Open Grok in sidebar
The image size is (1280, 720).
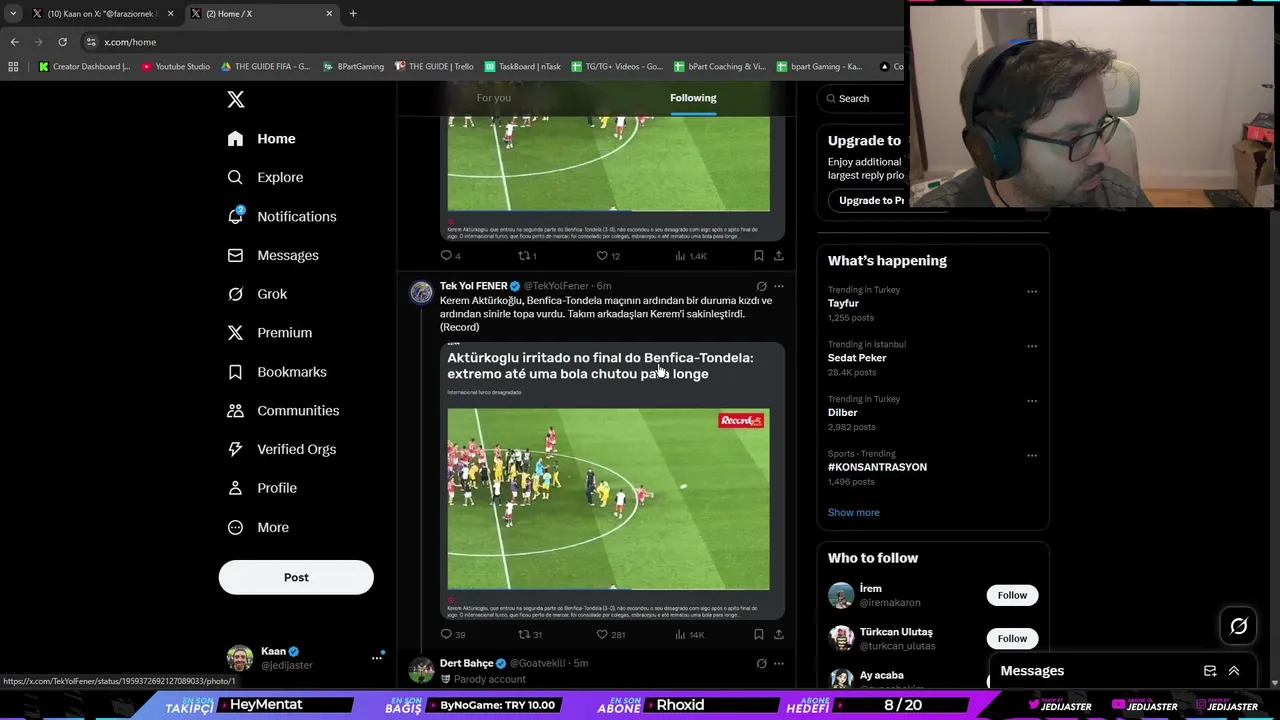(257, 294)
